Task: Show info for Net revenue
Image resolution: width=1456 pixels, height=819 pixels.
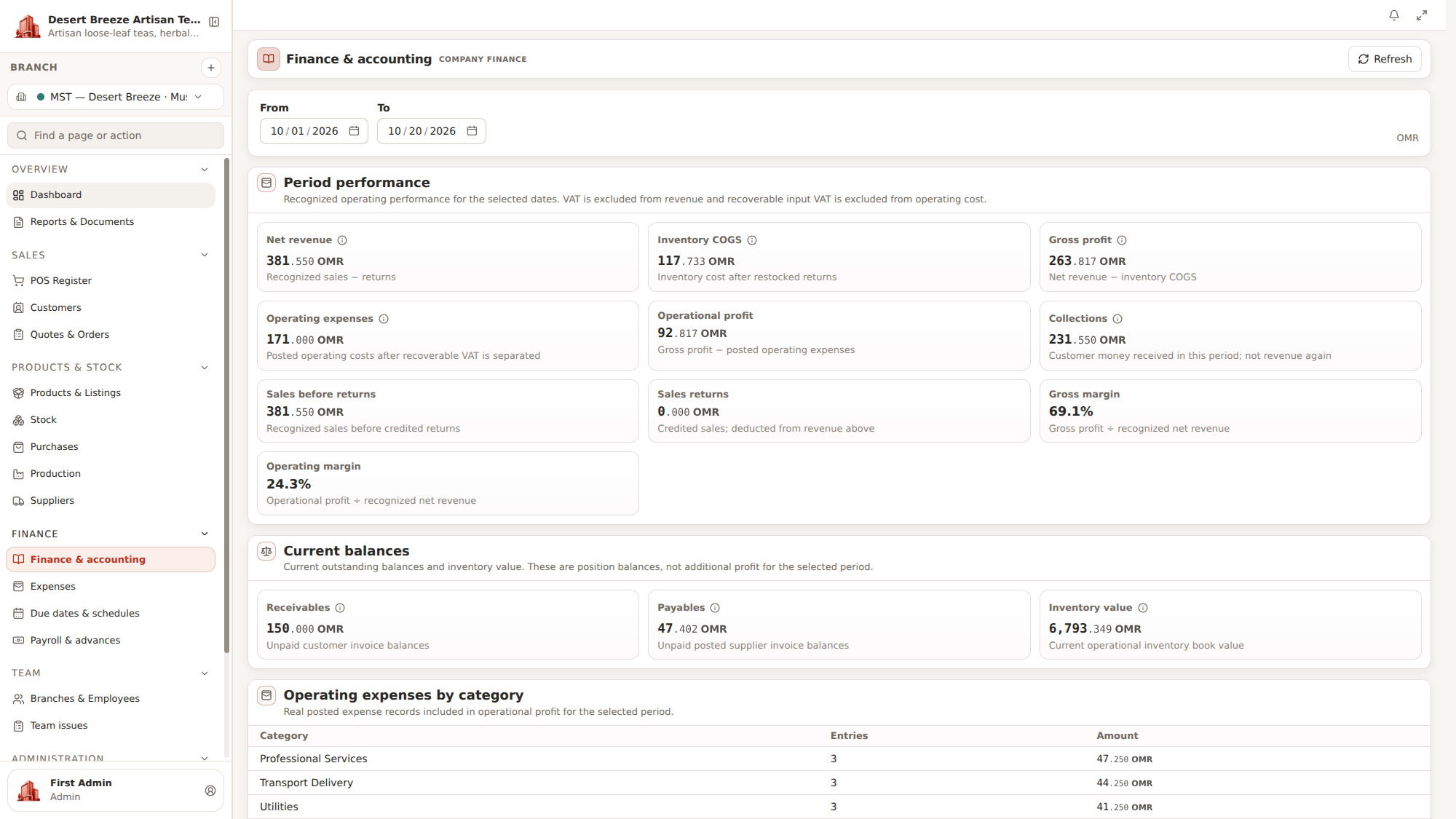Action: [x=342, y=240]
